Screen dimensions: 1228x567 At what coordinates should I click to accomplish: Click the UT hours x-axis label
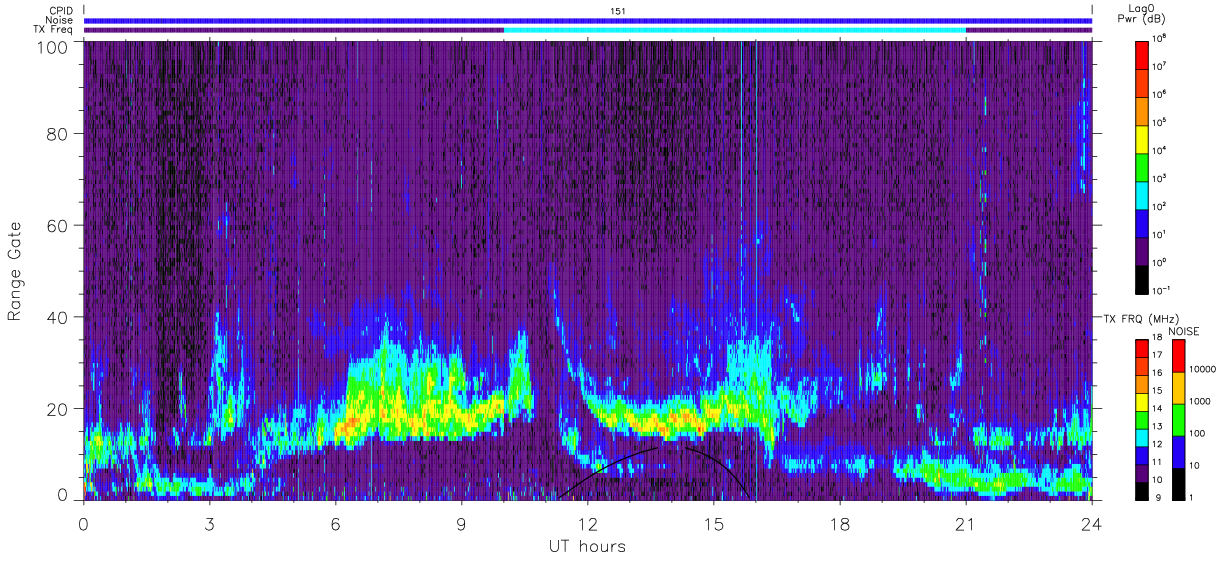pos(587,547)
